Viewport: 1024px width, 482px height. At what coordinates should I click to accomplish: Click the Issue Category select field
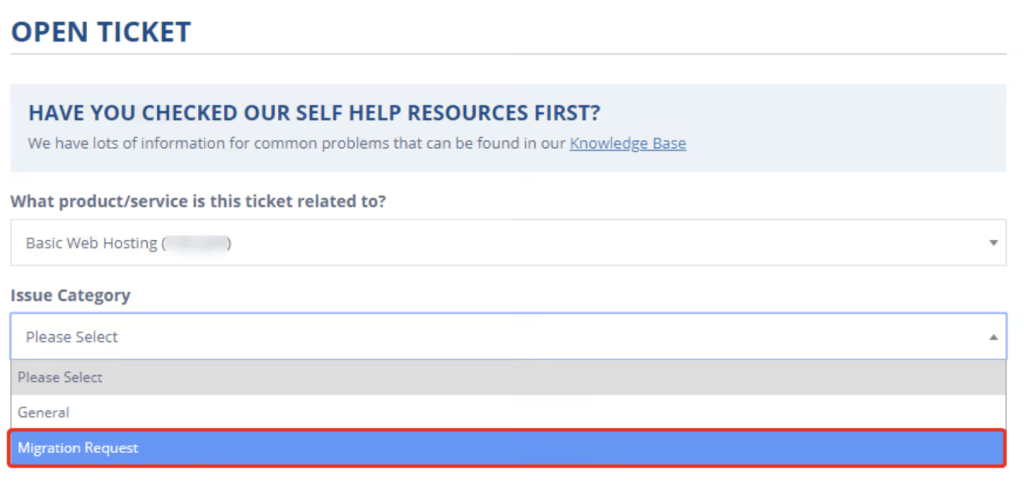coord(500,337)
